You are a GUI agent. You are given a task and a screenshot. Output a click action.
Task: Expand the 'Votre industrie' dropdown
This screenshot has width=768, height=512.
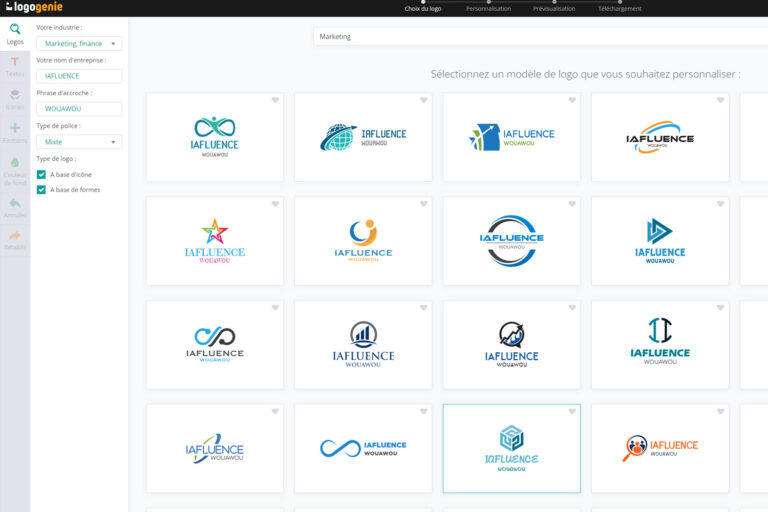[79, 44]
